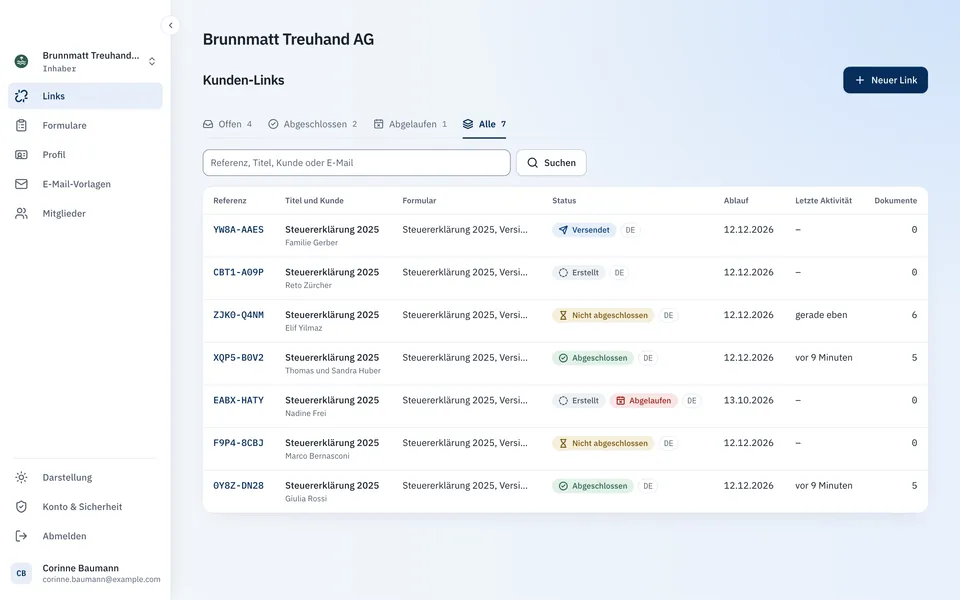Click the Formular column header
This screenshot has width=960, height=600.
pos(419,201)
